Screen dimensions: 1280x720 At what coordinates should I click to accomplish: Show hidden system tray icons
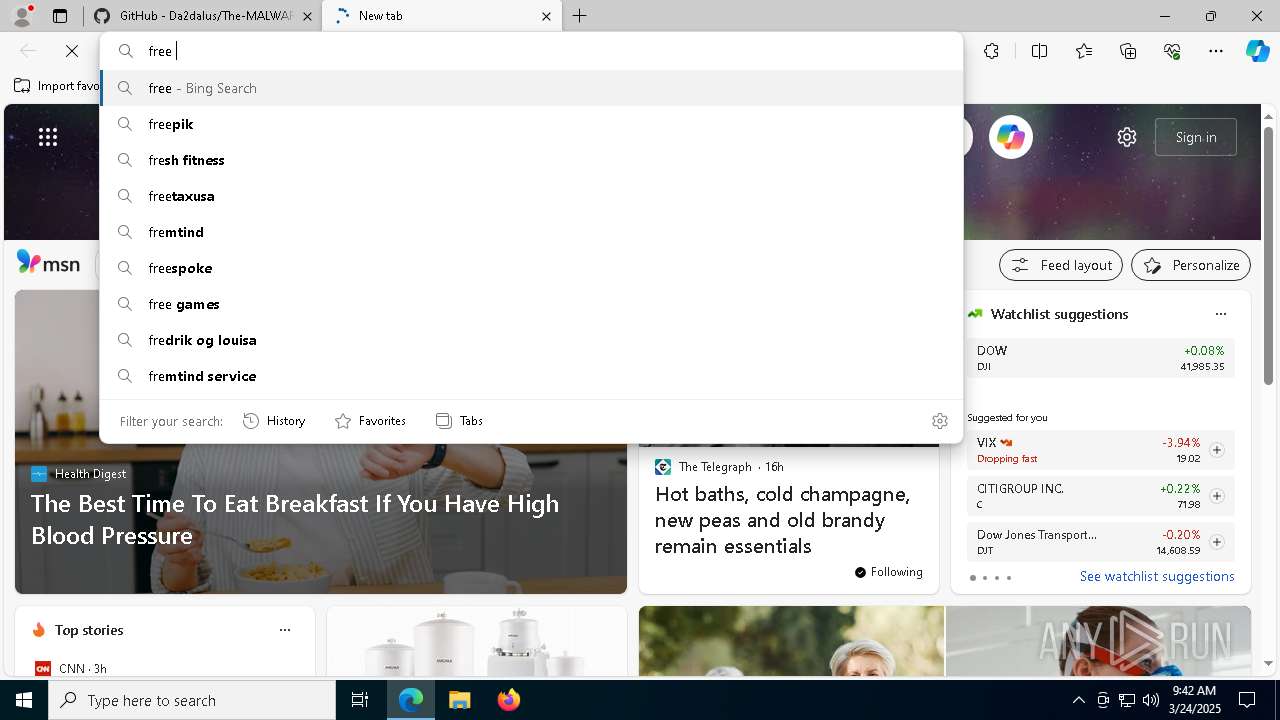pos(1078,700)
